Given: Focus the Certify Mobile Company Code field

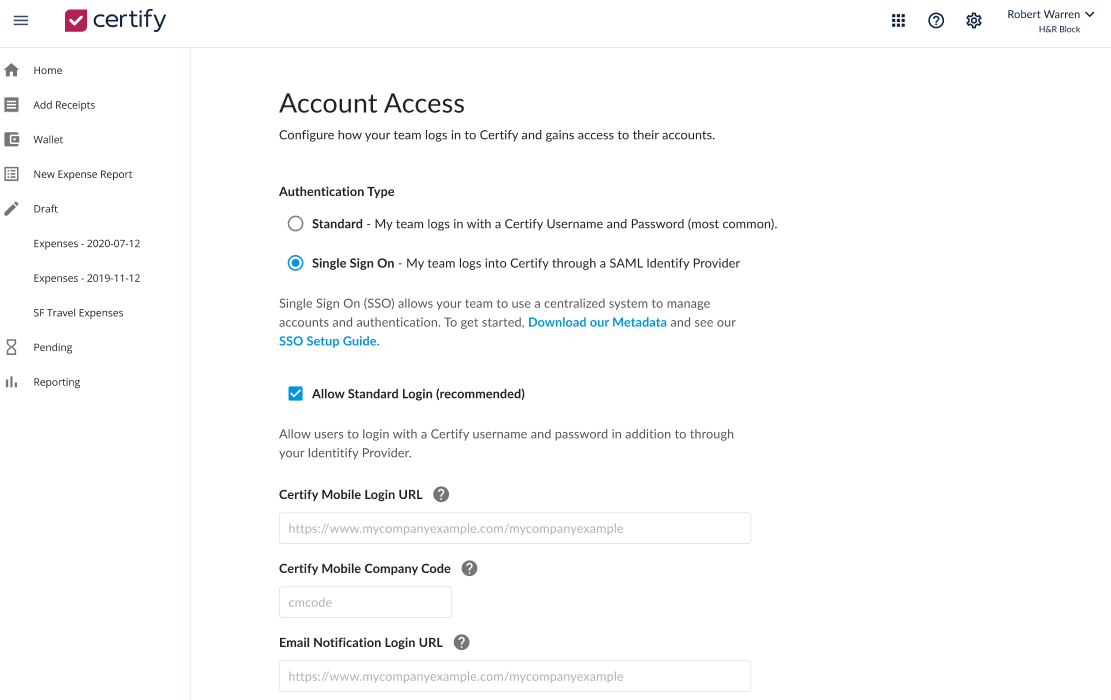Looking at the screenshot, I should [x=365, y=602].
